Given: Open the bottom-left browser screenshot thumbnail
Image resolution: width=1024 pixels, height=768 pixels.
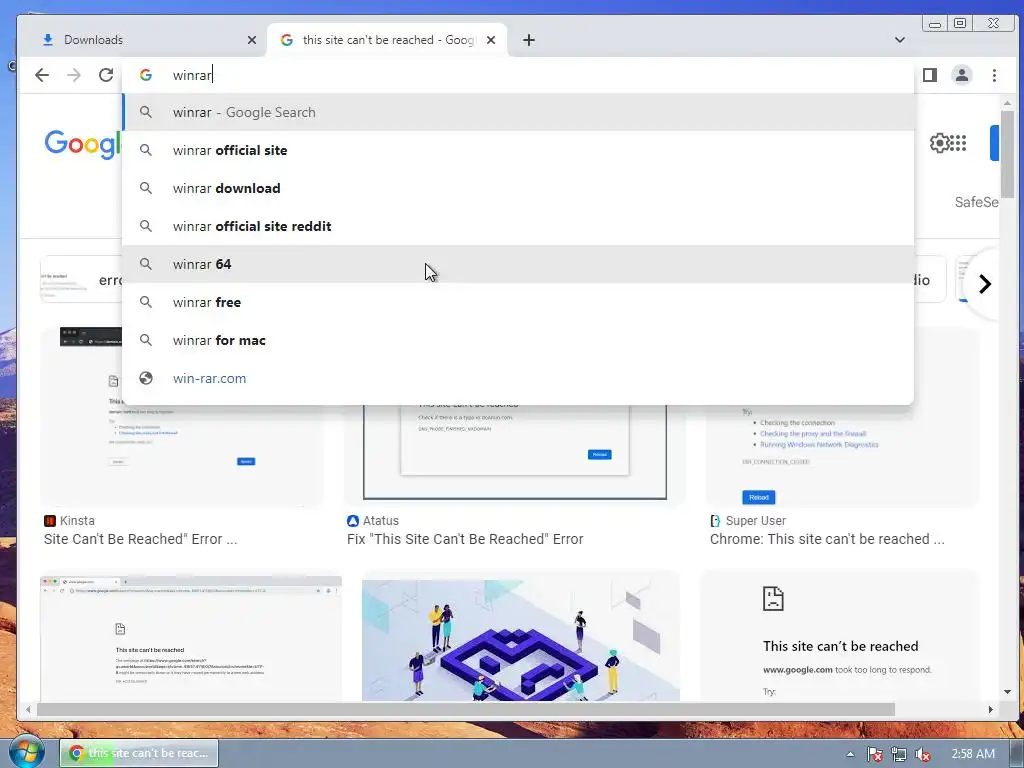Looking at the screenshot, I should (191, 639).
